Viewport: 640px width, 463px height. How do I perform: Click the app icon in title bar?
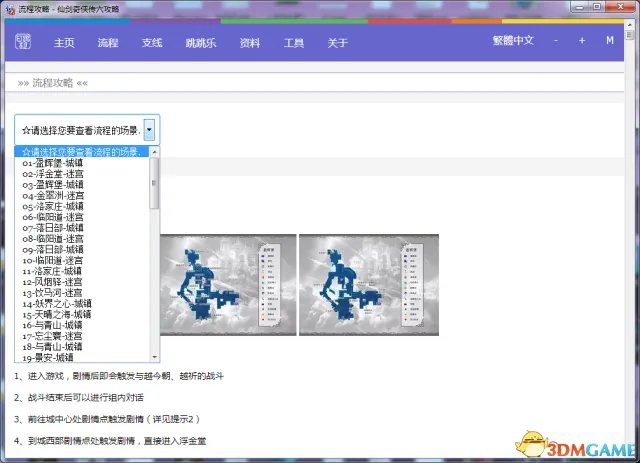[10, 9]
